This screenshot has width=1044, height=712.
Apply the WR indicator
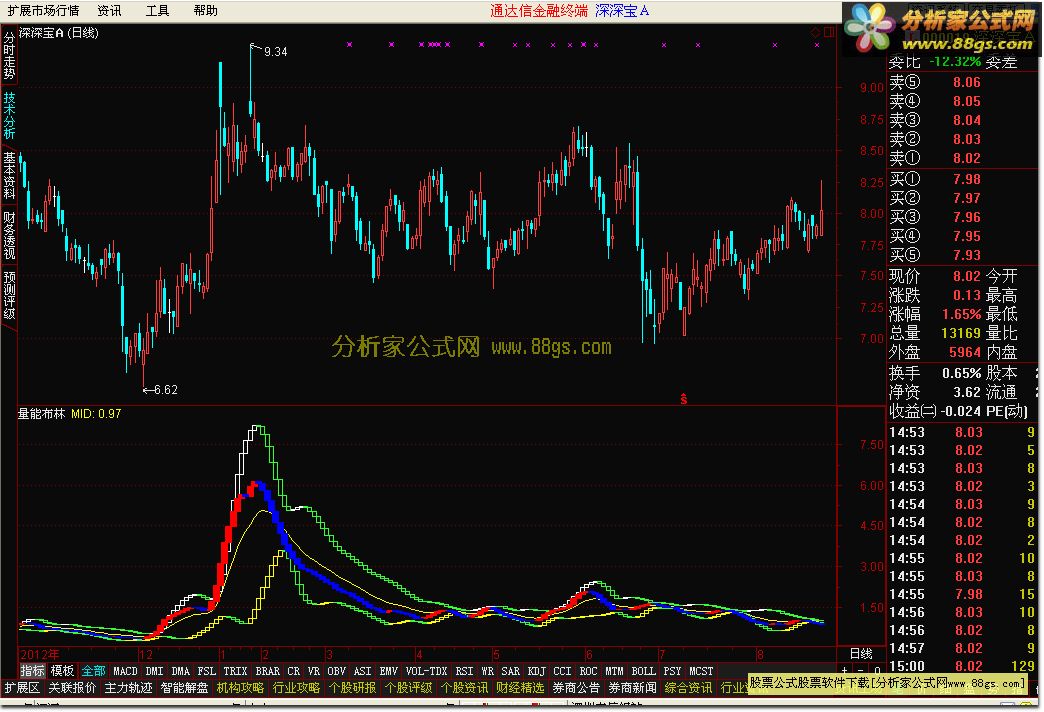coord(487,671)
